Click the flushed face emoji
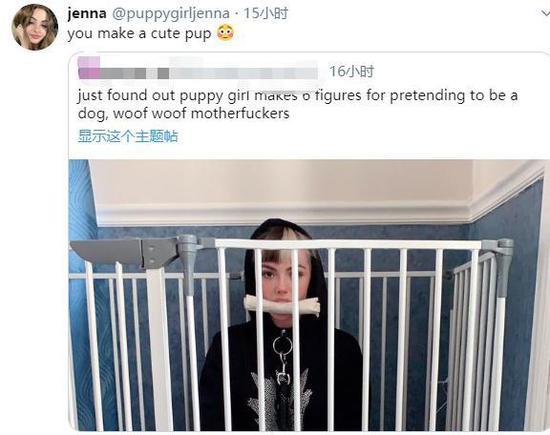Screen dimensions: 550x435 pyautogui.click(x=225, y=33)
